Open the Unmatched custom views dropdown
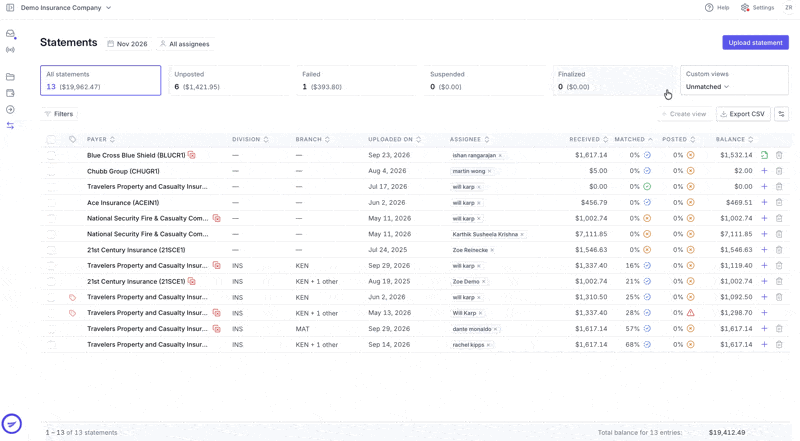This screenshot has height=441, width=800. coord(707,87)
